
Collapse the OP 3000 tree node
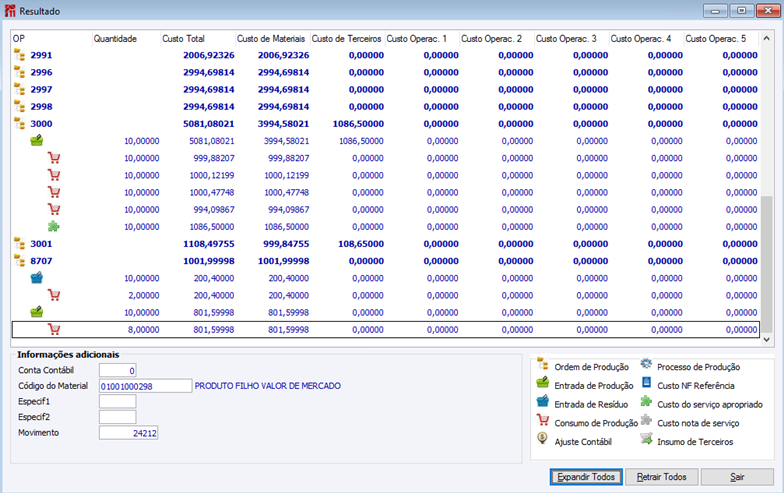(x=19, y=124)
